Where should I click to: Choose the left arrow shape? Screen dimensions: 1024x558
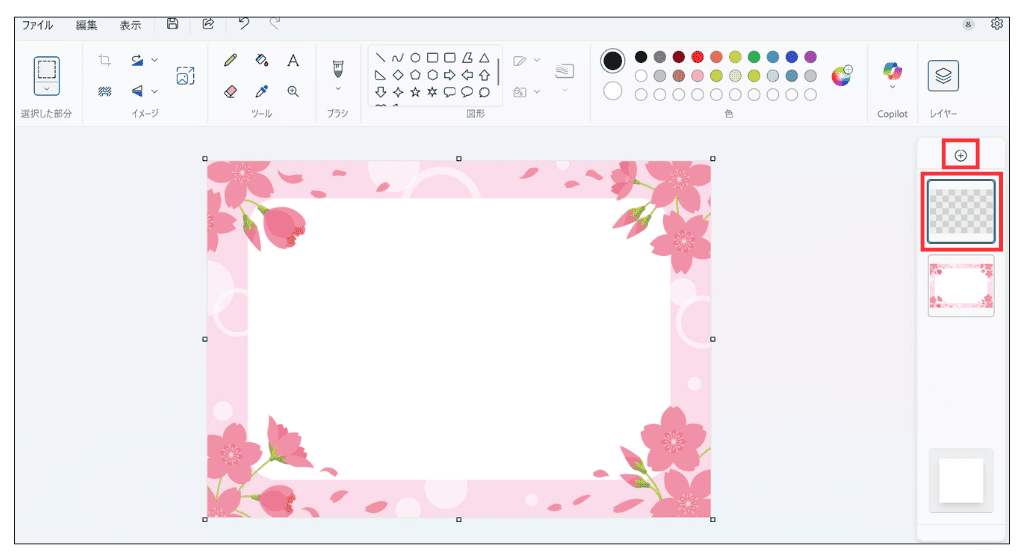pos(467,75)
